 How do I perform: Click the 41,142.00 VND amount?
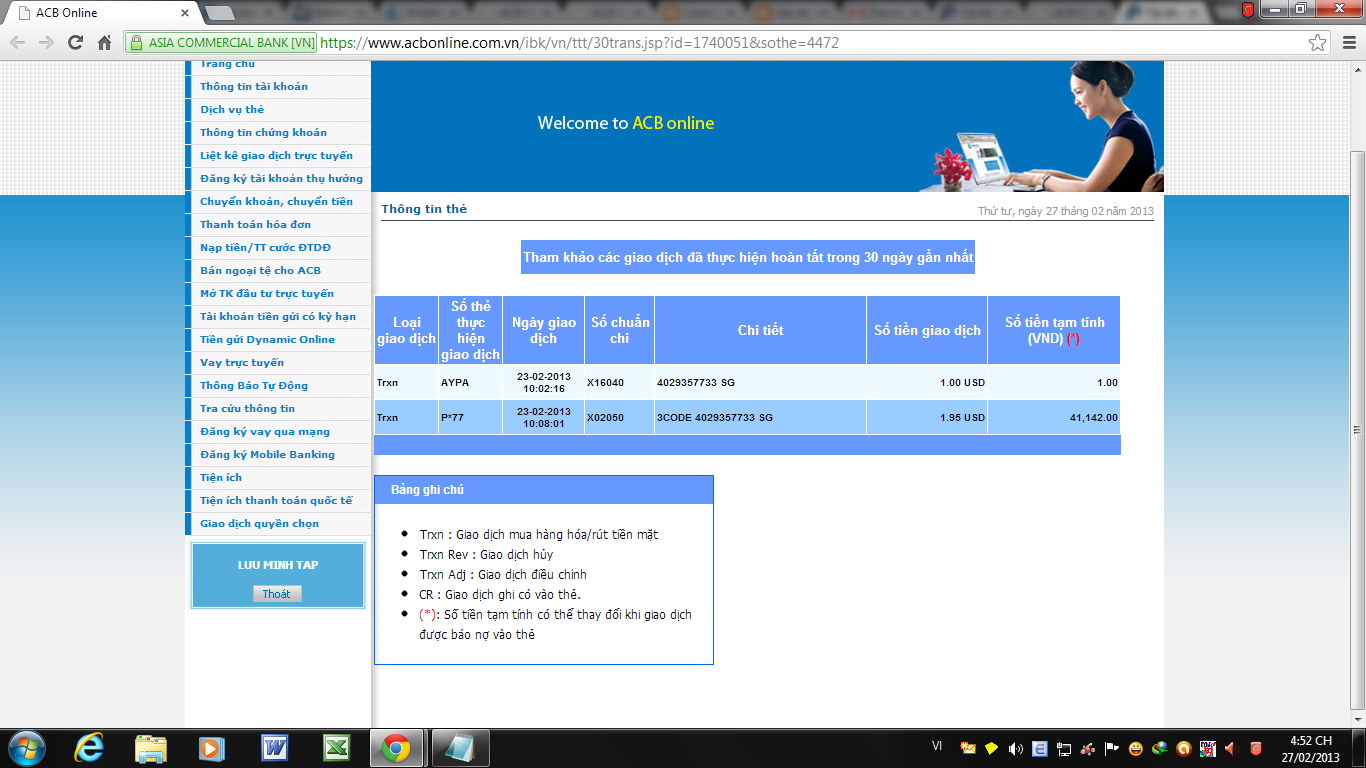pos(1094,418)
